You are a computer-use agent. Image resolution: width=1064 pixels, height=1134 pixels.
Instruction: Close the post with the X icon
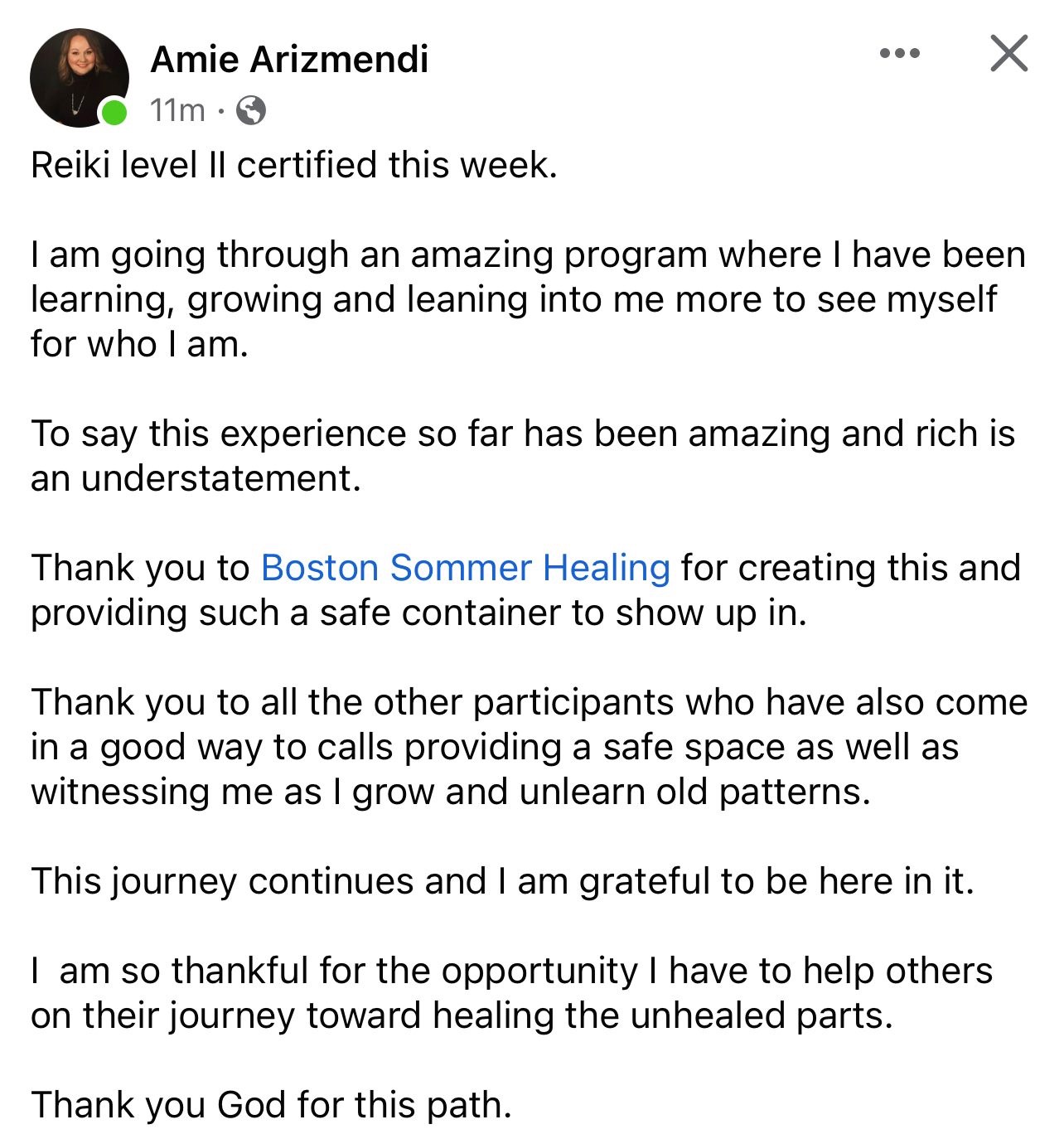click(x=1008, y=54)
